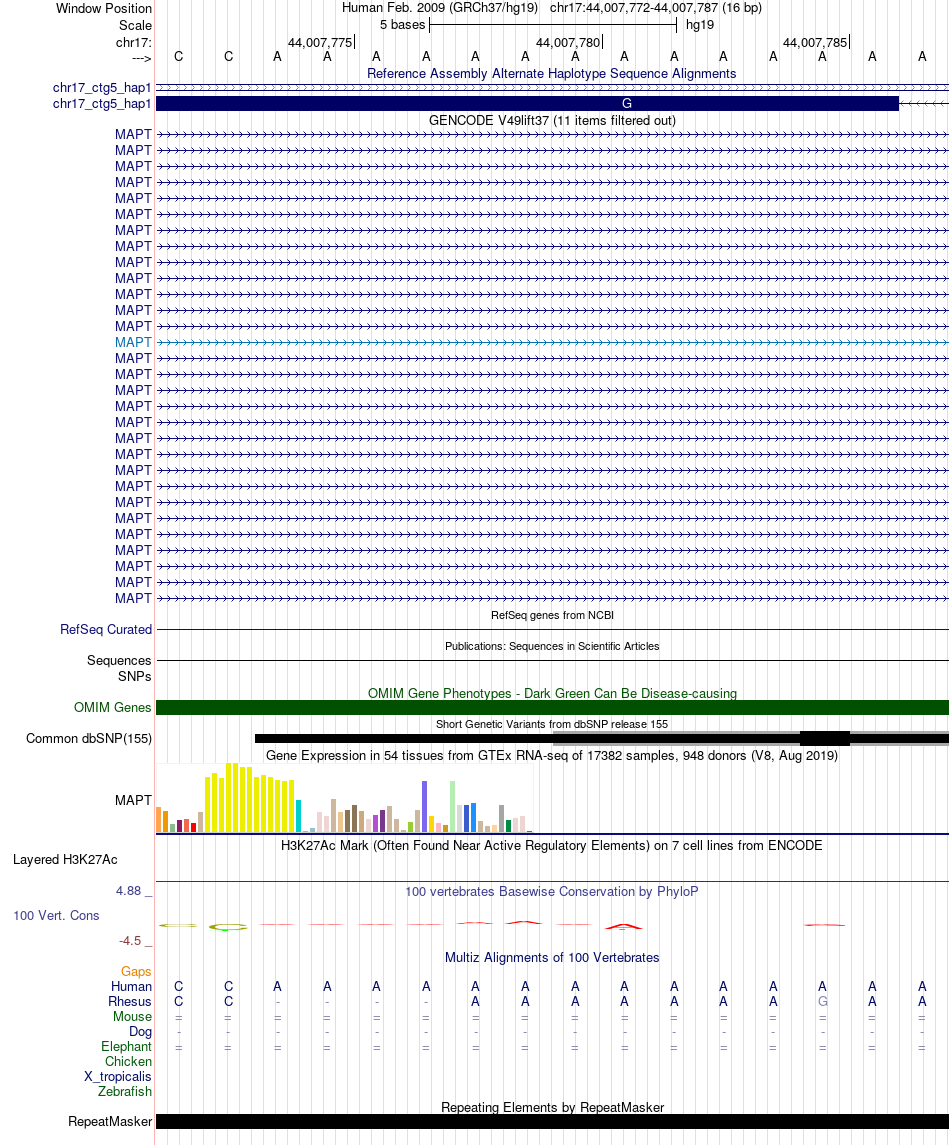Screen dimensions: 950x1145
Task: Click the Window Position label
Action: pos(104,9)
